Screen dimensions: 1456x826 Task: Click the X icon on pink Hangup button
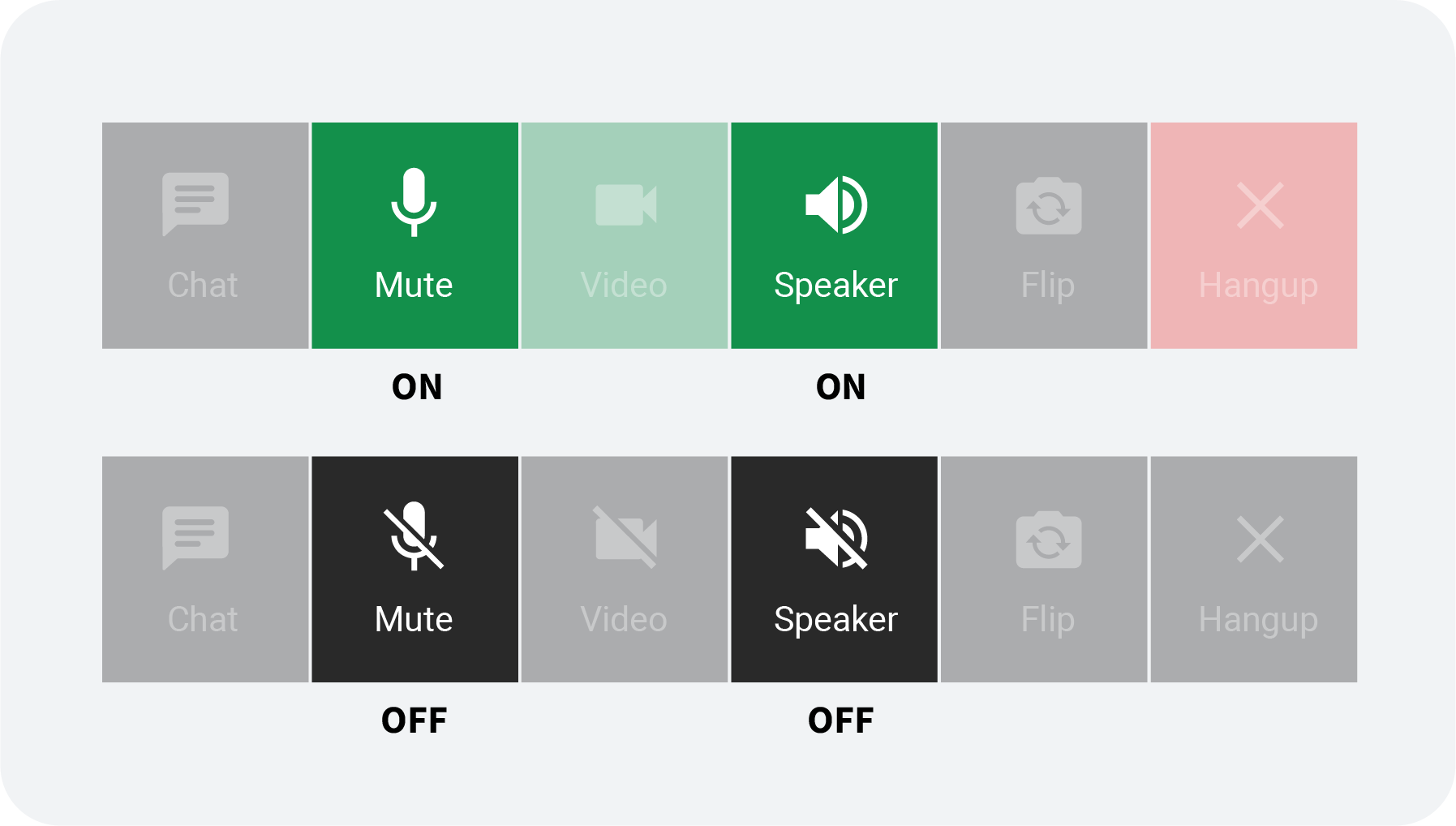(x=1260, y=205)
